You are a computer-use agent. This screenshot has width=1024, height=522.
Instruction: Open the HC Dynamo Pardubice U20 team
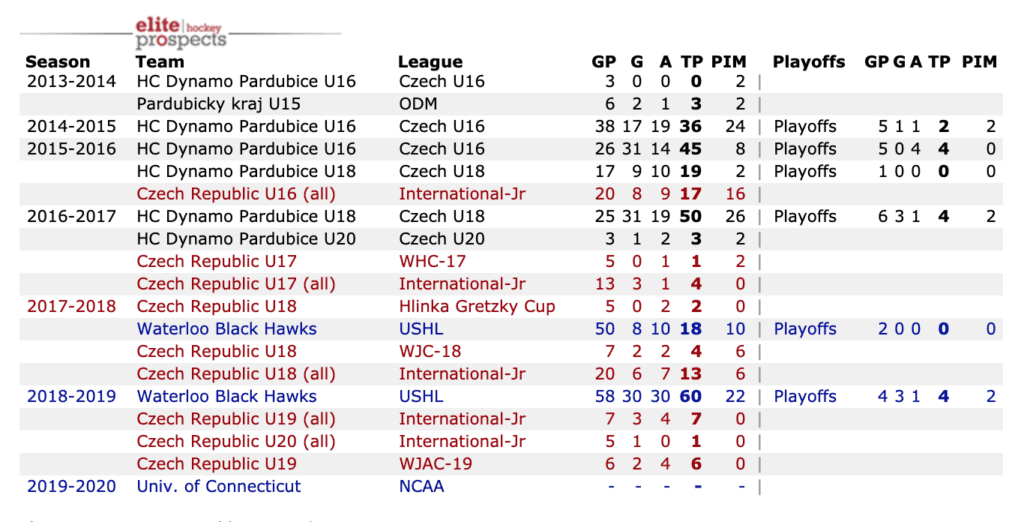(x=246, y=239)
